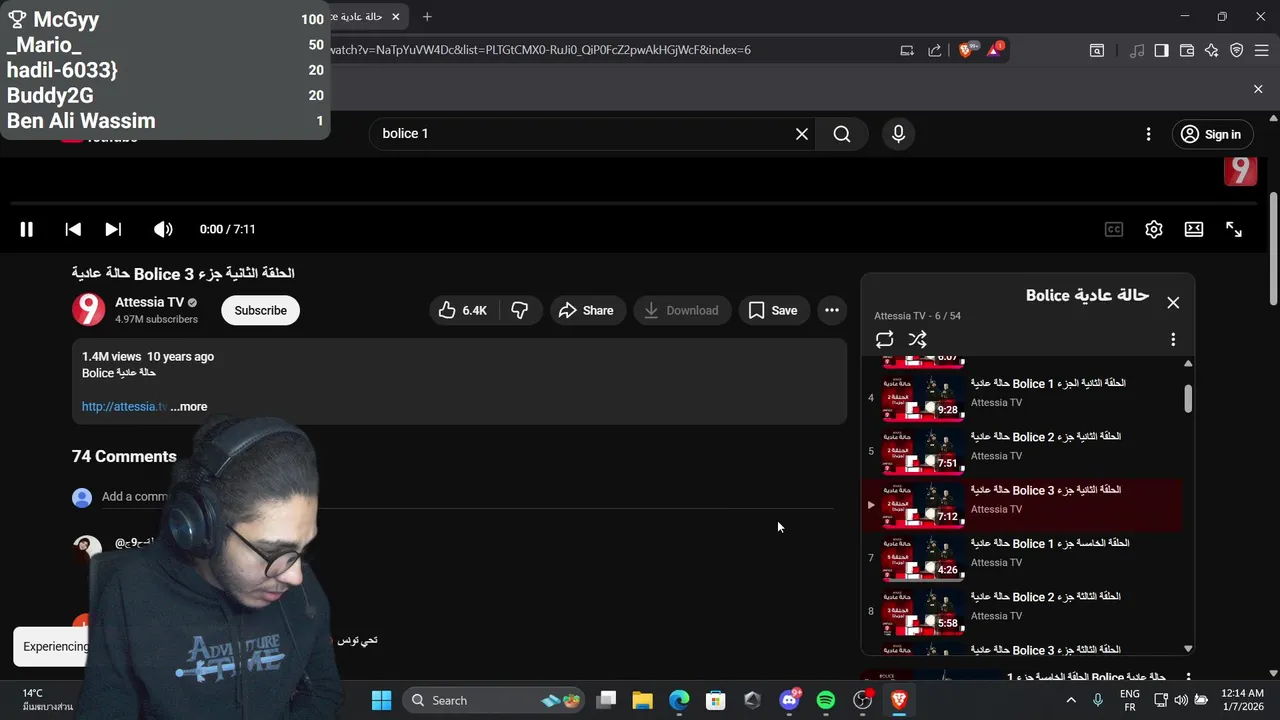The height and width of the screenshot is (720, 1280).
Task: Save video to a playlist
Action: [773, 310]
